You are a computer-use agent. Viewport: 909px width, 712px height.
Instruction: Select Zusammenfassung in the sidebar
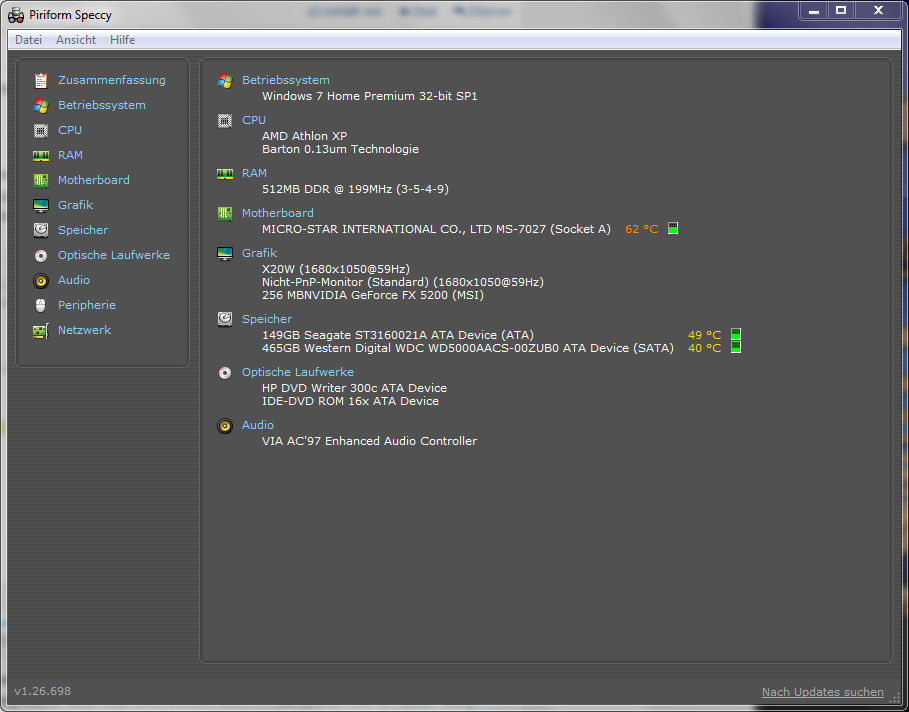pyautogui.click(x=111, y=80)
